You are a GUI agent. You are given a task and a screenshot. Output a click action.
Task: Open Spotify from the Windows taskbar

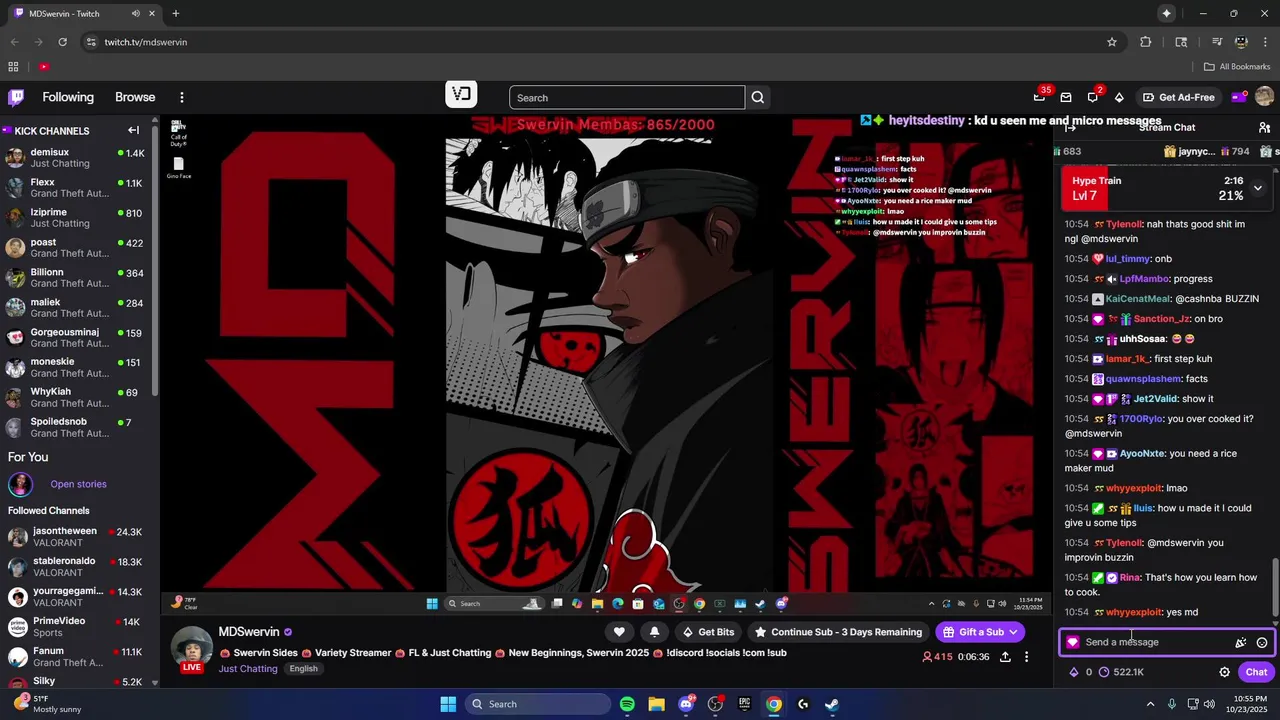(x=627, y=704)
